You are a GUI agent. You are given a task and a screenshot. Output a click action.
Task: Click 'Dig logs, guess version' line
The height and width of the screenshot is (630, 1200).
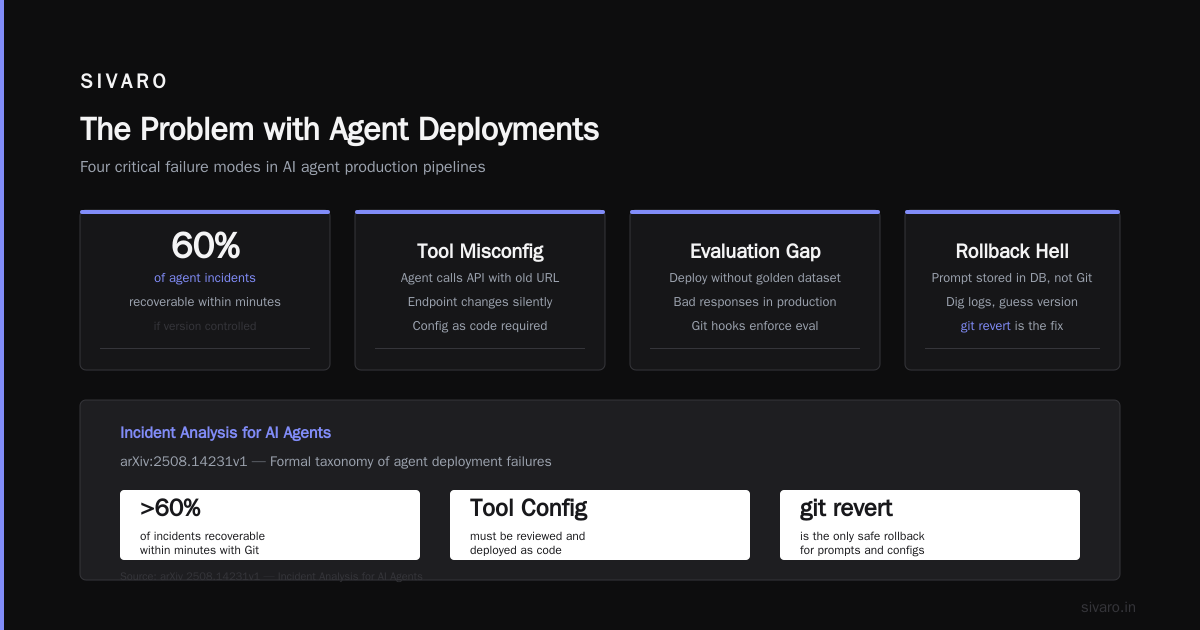[1012, 302]
